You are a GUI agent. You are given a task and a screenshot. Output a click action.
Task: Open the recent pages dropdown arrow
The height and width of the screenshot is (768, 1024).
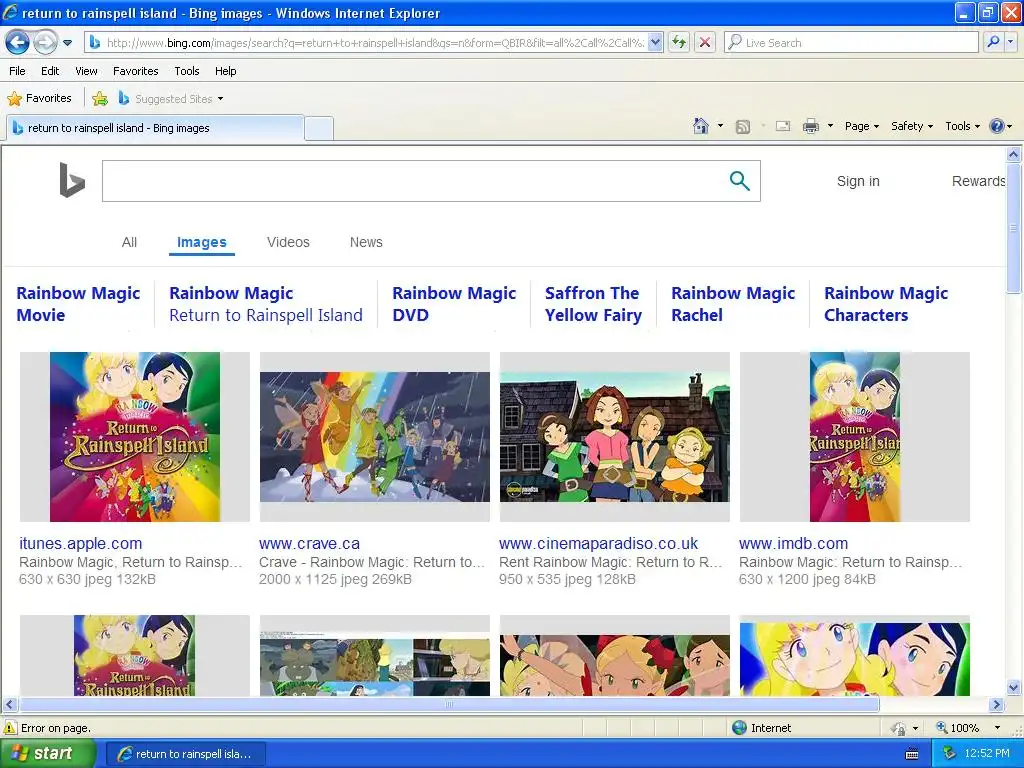[x=67, y=43]
